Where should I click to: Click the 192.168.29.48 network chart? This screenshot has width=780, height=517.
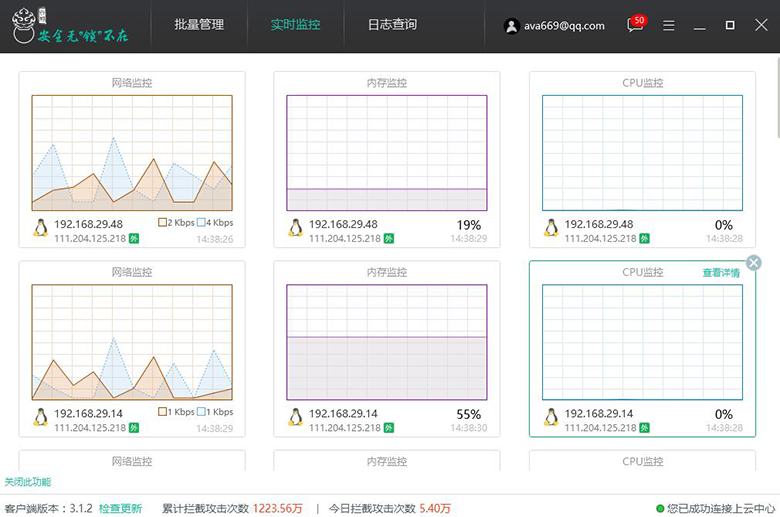point(132,153)
